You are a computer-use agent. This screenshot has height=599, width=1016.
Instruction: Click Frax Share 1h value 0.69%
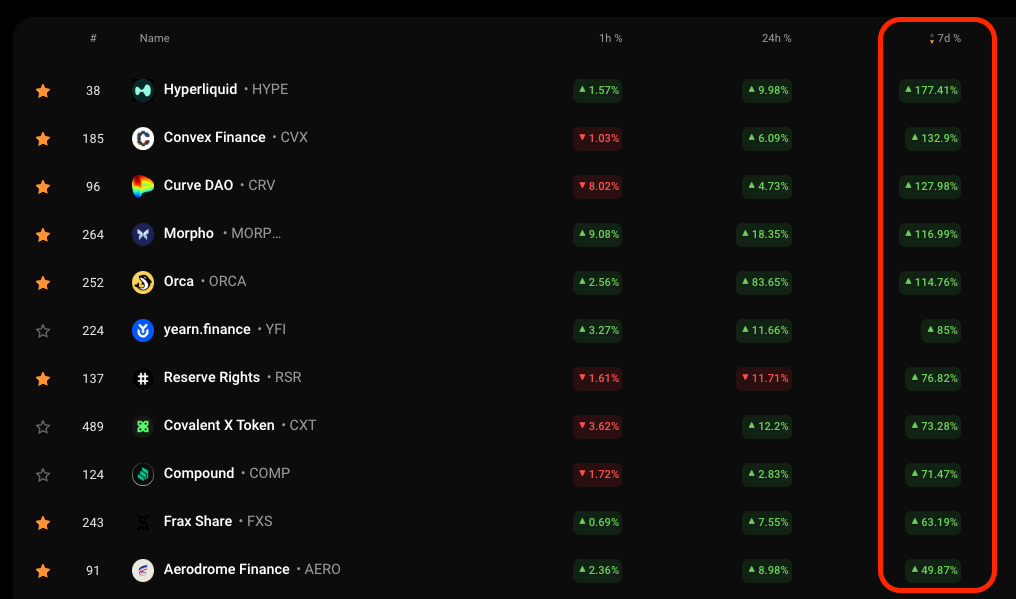pyautogui.click(x=597, y=522)
